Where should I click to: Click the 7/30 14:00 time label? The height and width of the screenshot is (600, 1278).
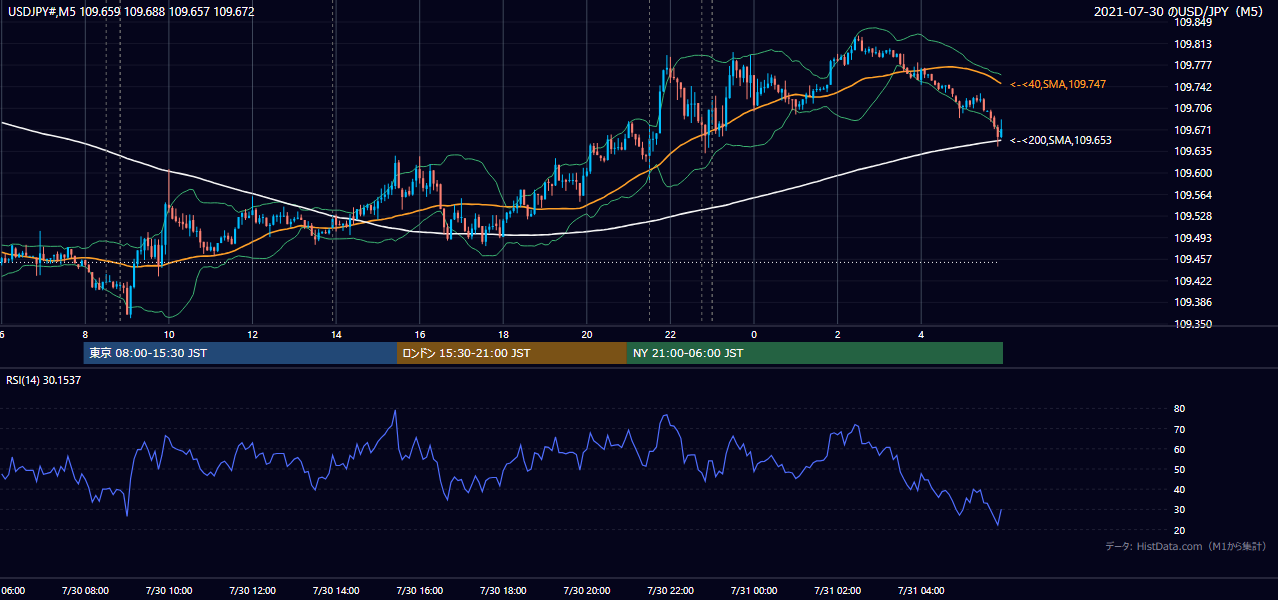point(336,591)
